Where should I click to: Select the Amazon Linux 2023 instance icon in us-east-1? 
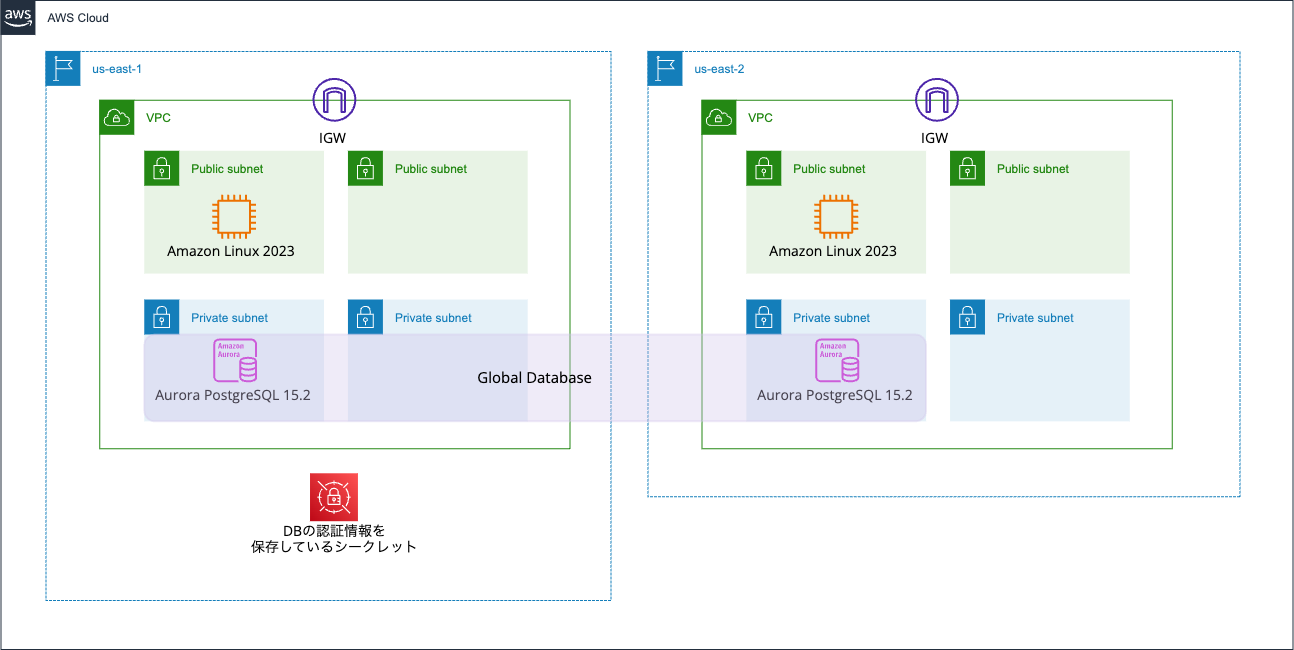(x=233, y=216)
